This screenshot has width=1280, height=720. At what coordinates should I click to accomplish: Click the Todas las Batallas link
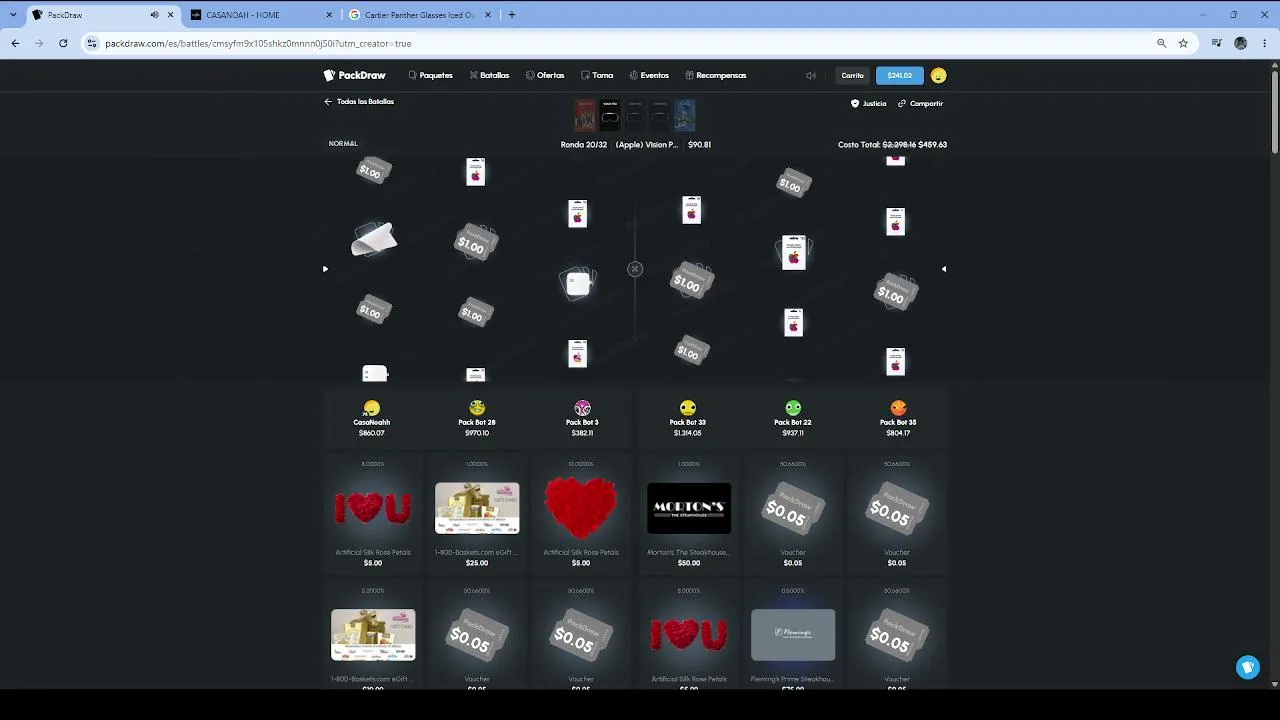click(x=359, y=102)
